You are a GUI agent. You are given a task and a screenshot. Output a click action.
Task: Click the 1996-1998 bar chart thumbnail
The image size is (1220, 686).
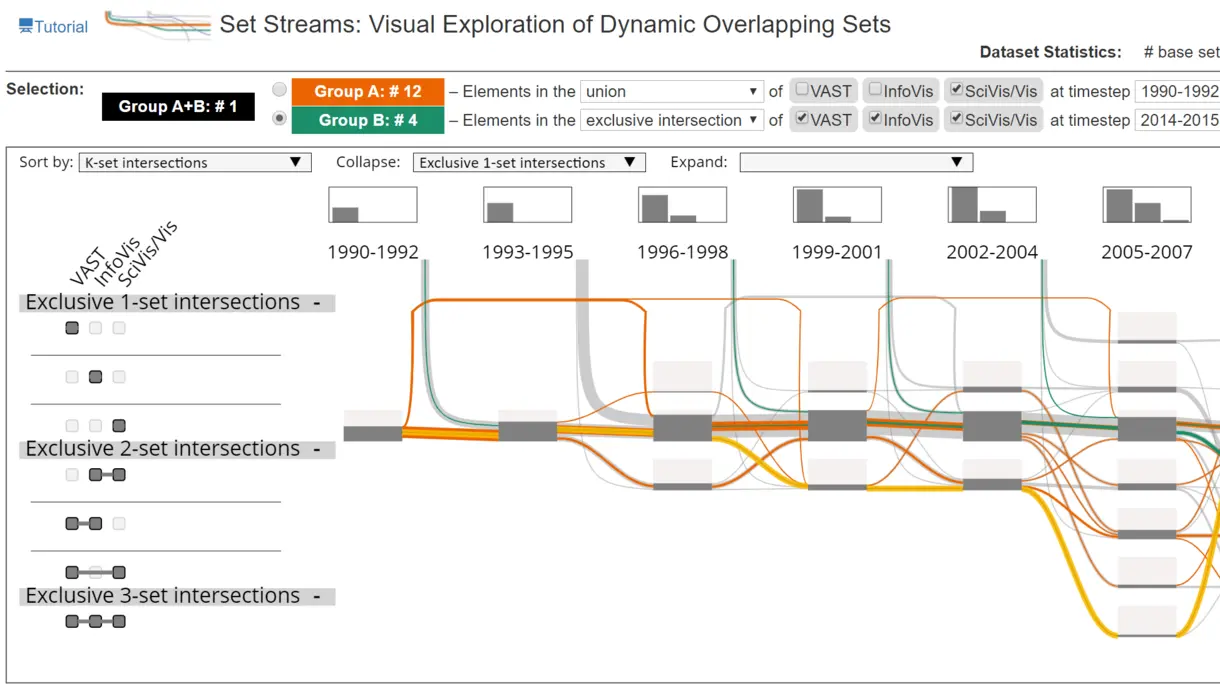pyautogui.click(x=682, y=204)
